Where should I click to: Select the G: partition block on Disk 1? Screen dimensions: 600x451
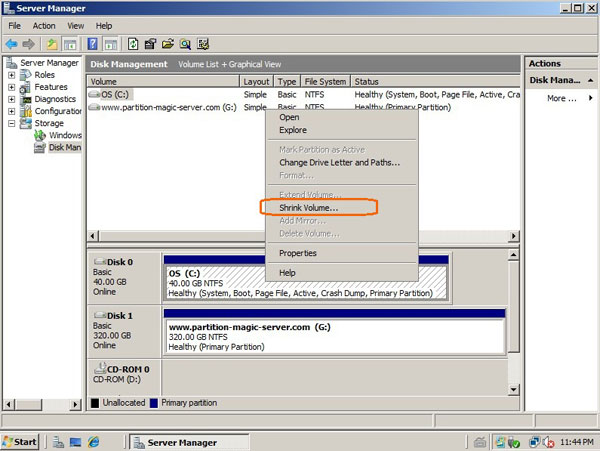(334, 331)
